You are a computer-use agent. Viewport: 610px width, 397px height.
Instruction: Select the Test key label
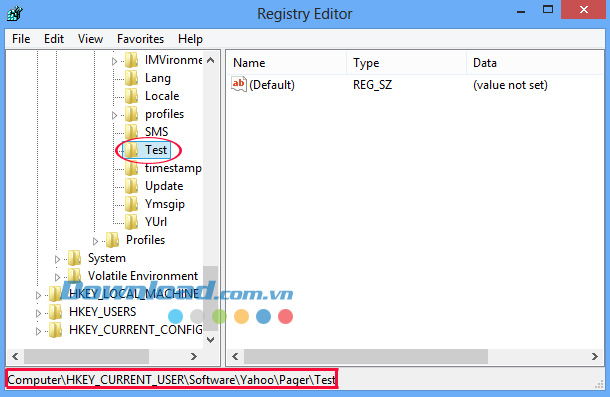point(156,150)
